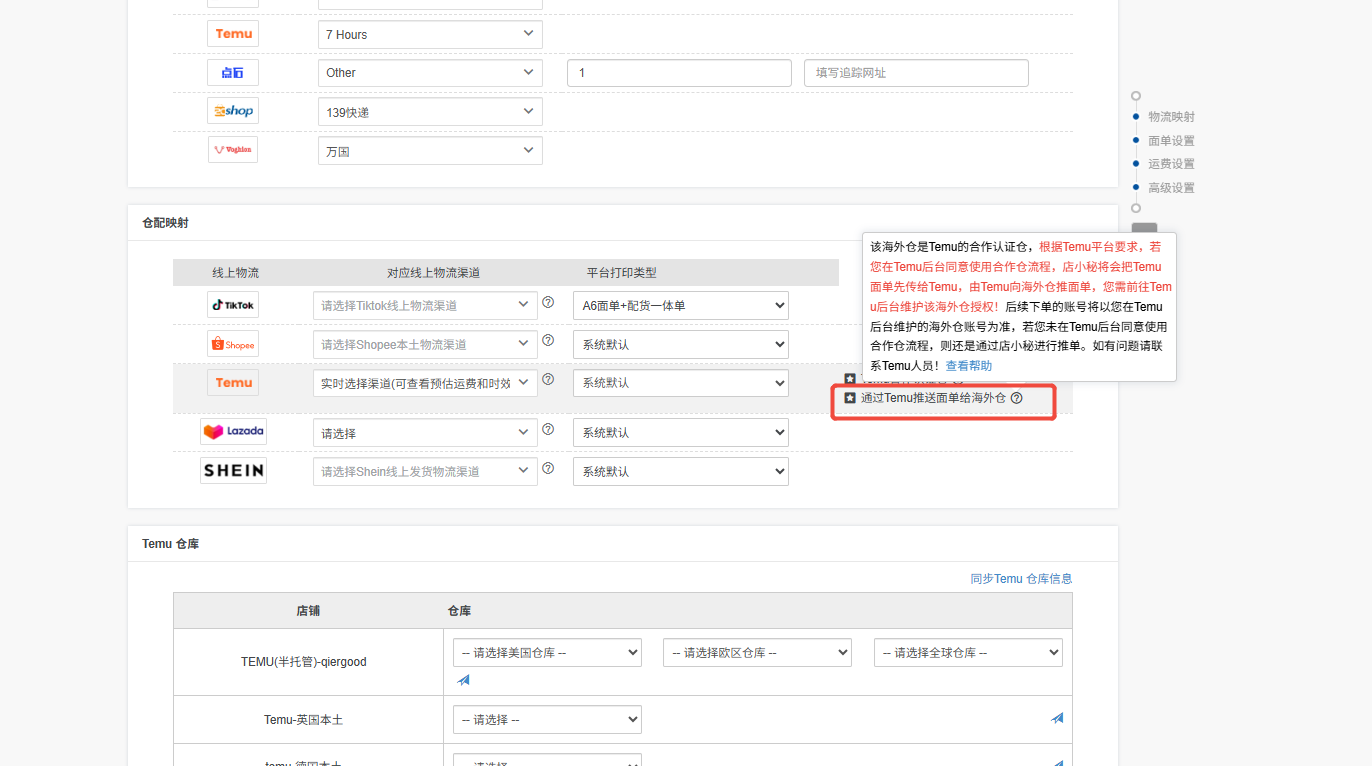The image size is (1372, 766).
Task: Click the 查看帮助 link in tooltip
Action: [969, 366]
